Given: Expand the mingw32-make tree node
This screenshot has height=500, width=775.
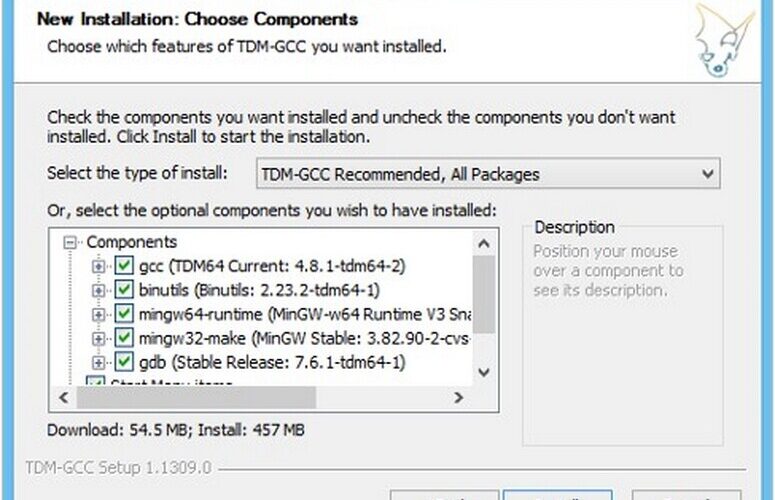Looking at the screenshot, I should click(98, 338).
